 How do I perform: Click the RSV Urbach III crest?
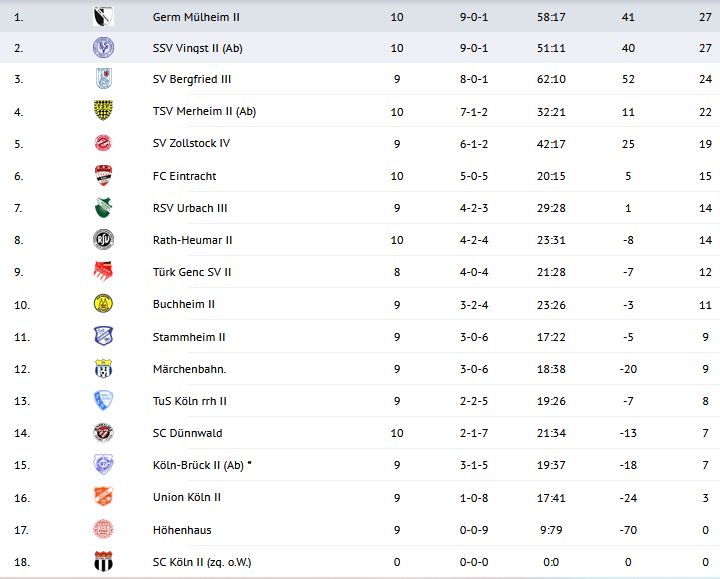click(x=103, y=208)
